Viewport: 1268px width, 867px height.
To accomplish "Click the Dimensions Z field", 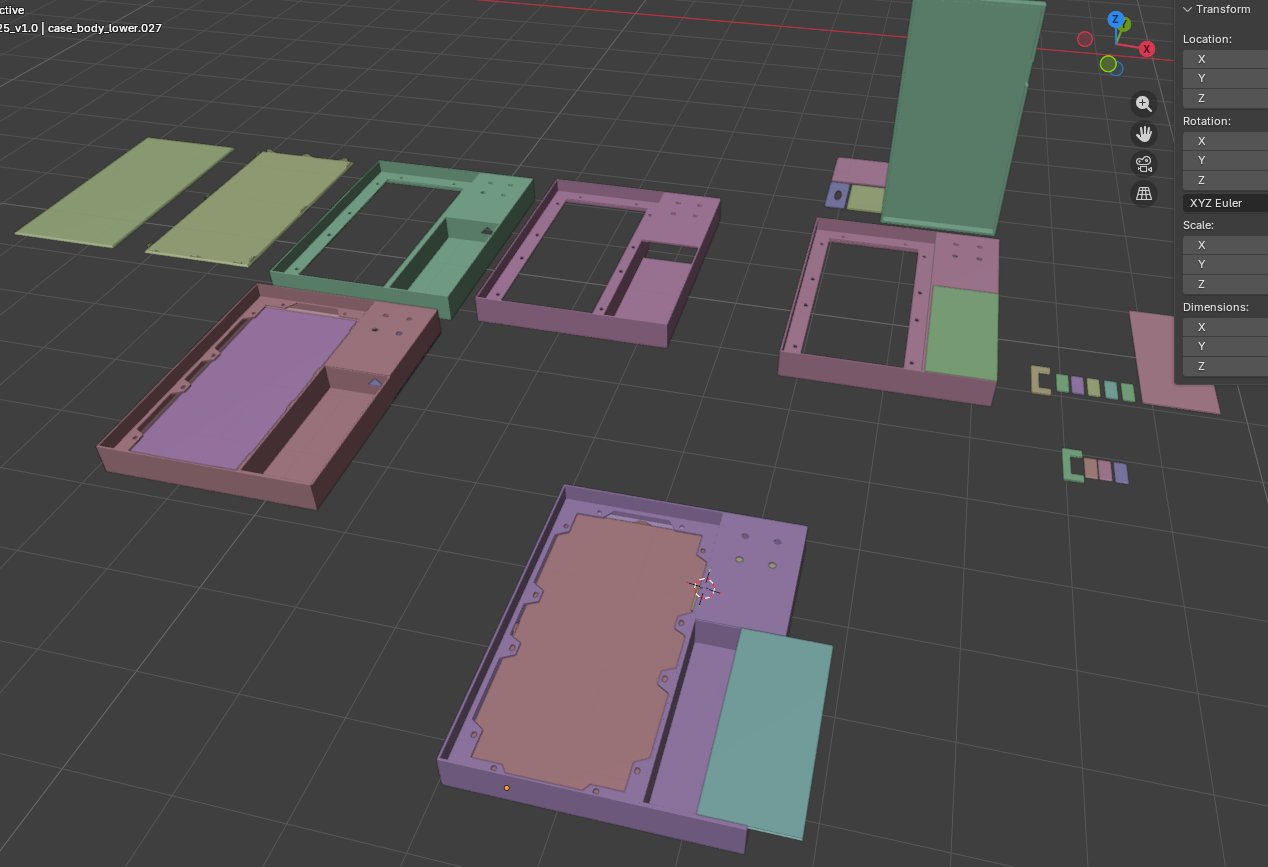I will 1225,366.
